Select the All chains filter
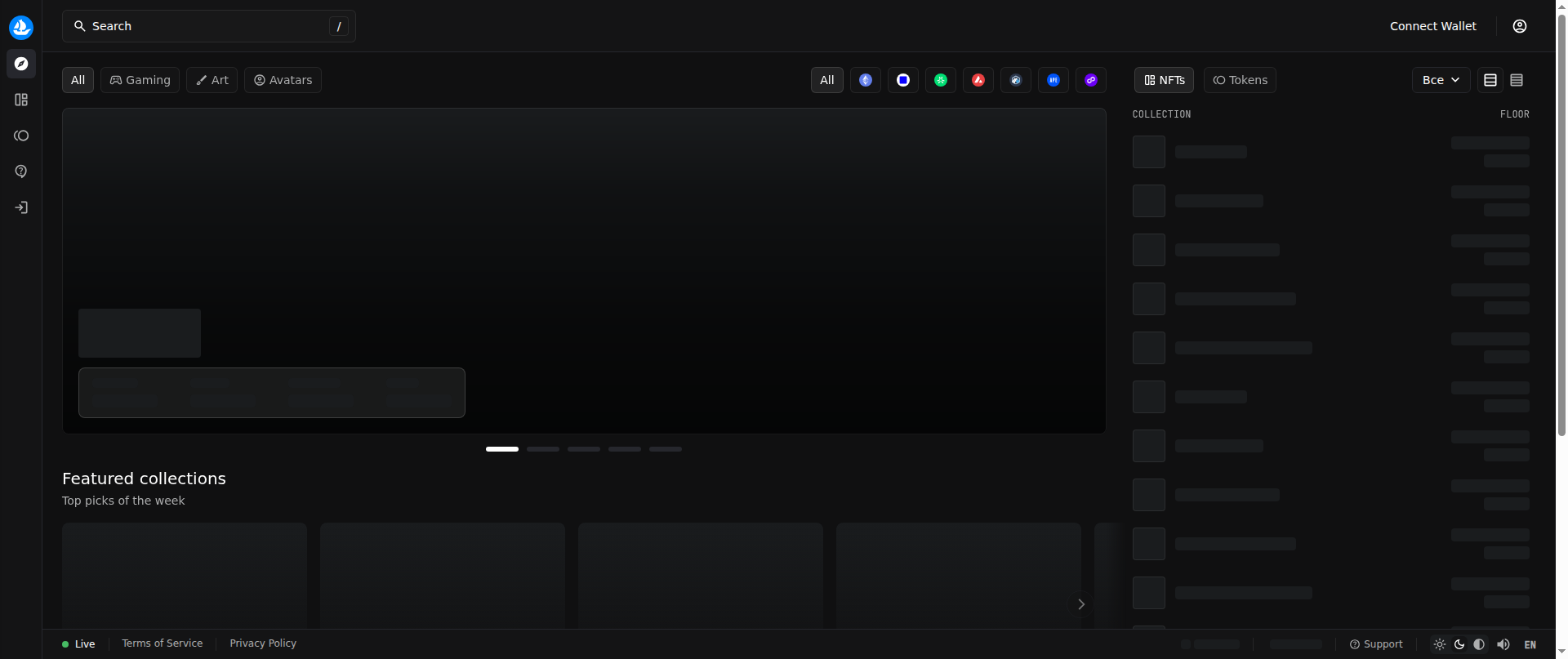The image size is (1568, 659). pos(827,80)
